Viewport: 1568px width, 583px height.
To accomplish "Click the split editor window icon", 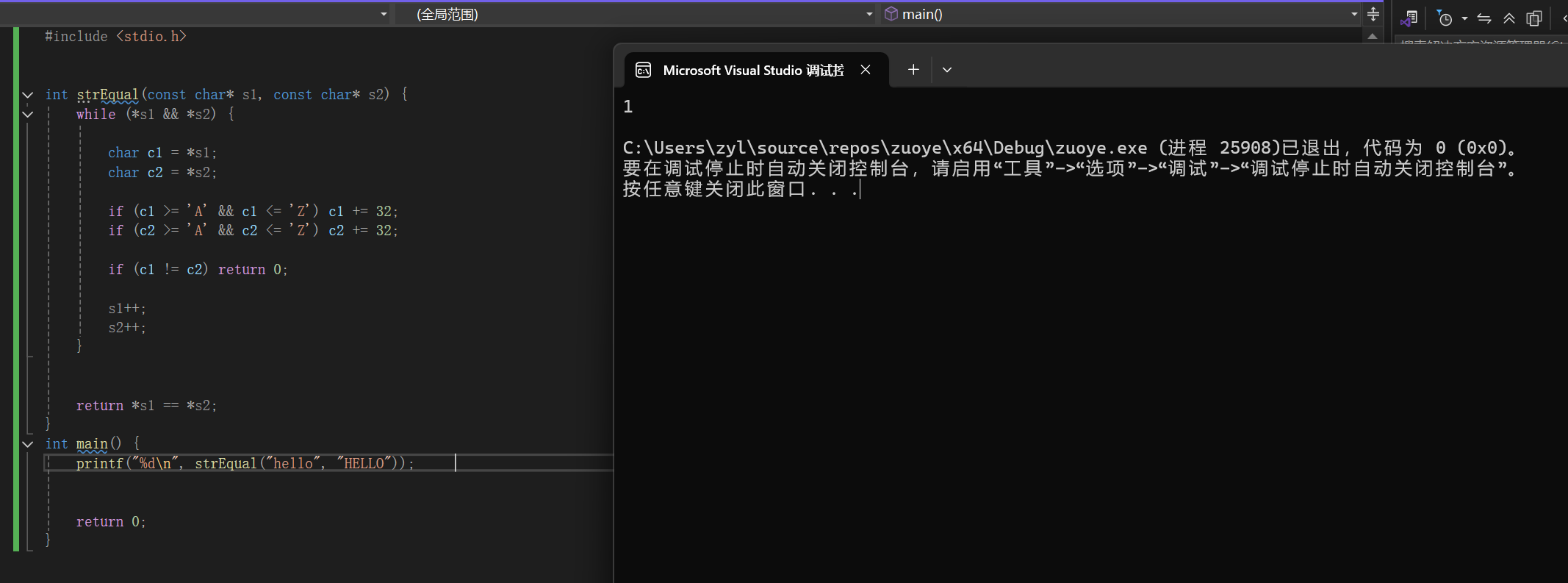I will pos(1373,14).
